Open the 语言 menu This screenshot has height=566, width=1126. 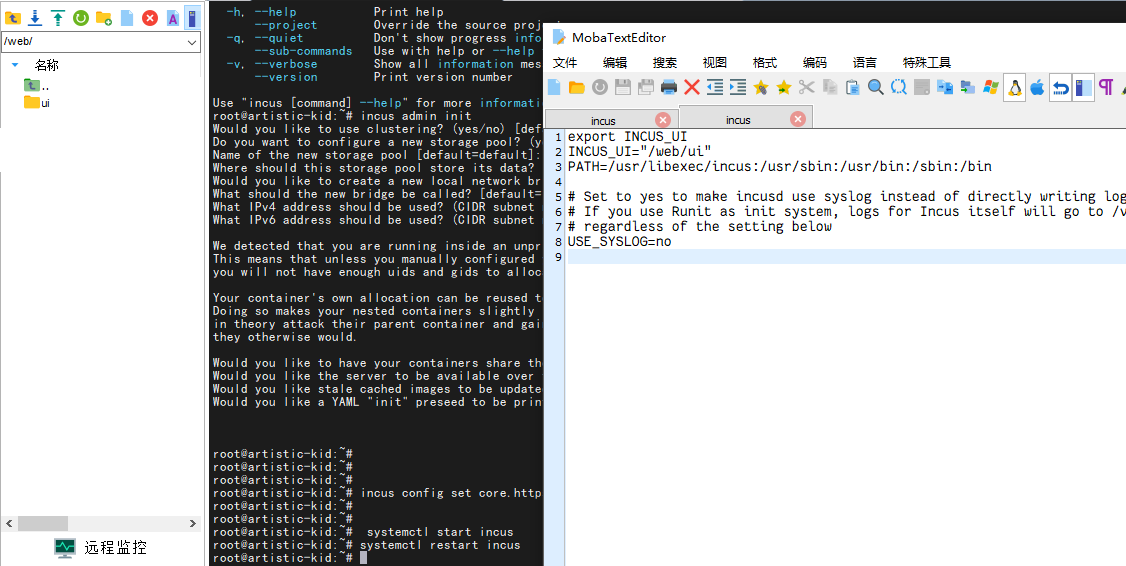click(x=864, y=62)
